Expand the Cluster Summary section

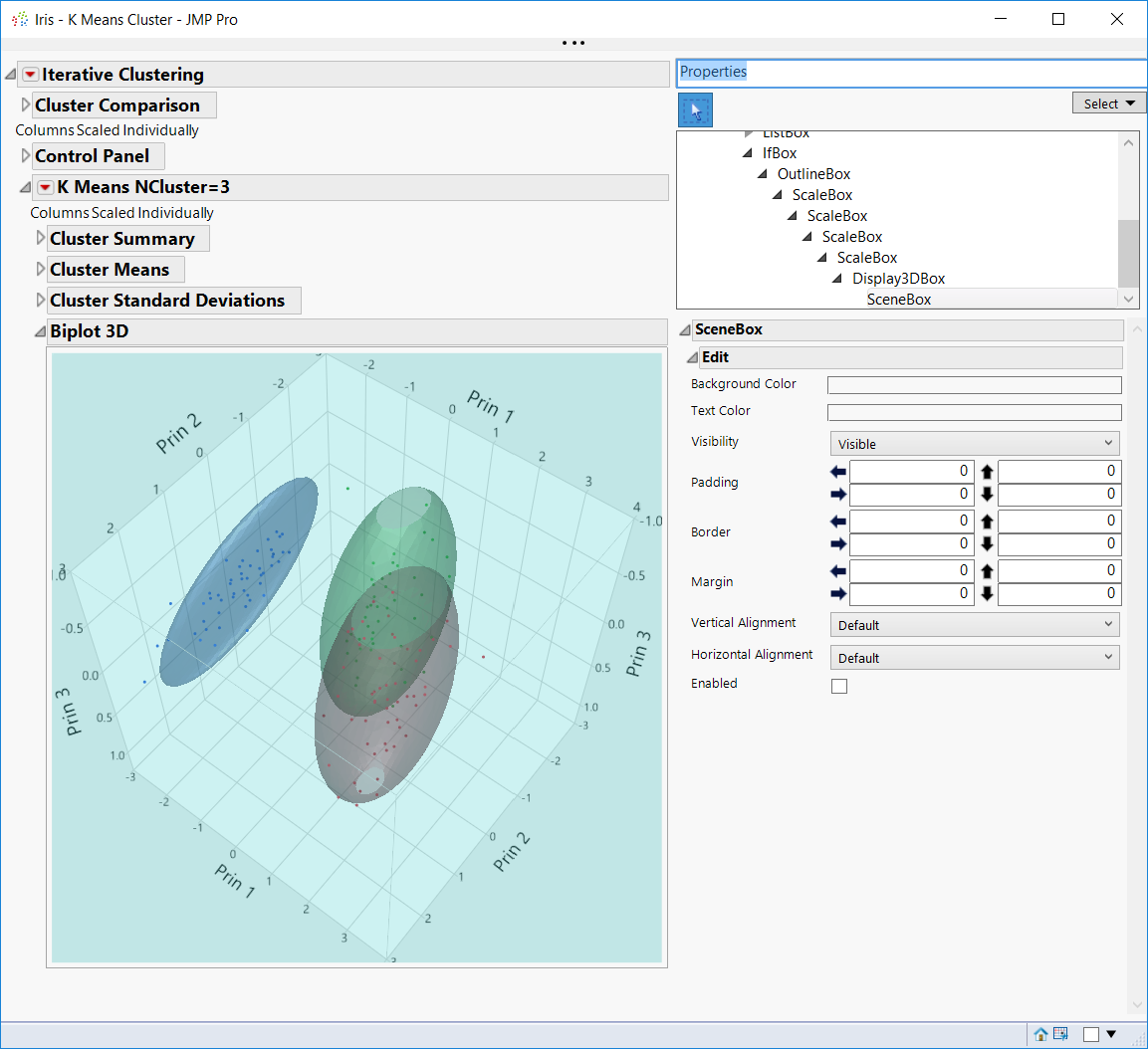(40, 238)
